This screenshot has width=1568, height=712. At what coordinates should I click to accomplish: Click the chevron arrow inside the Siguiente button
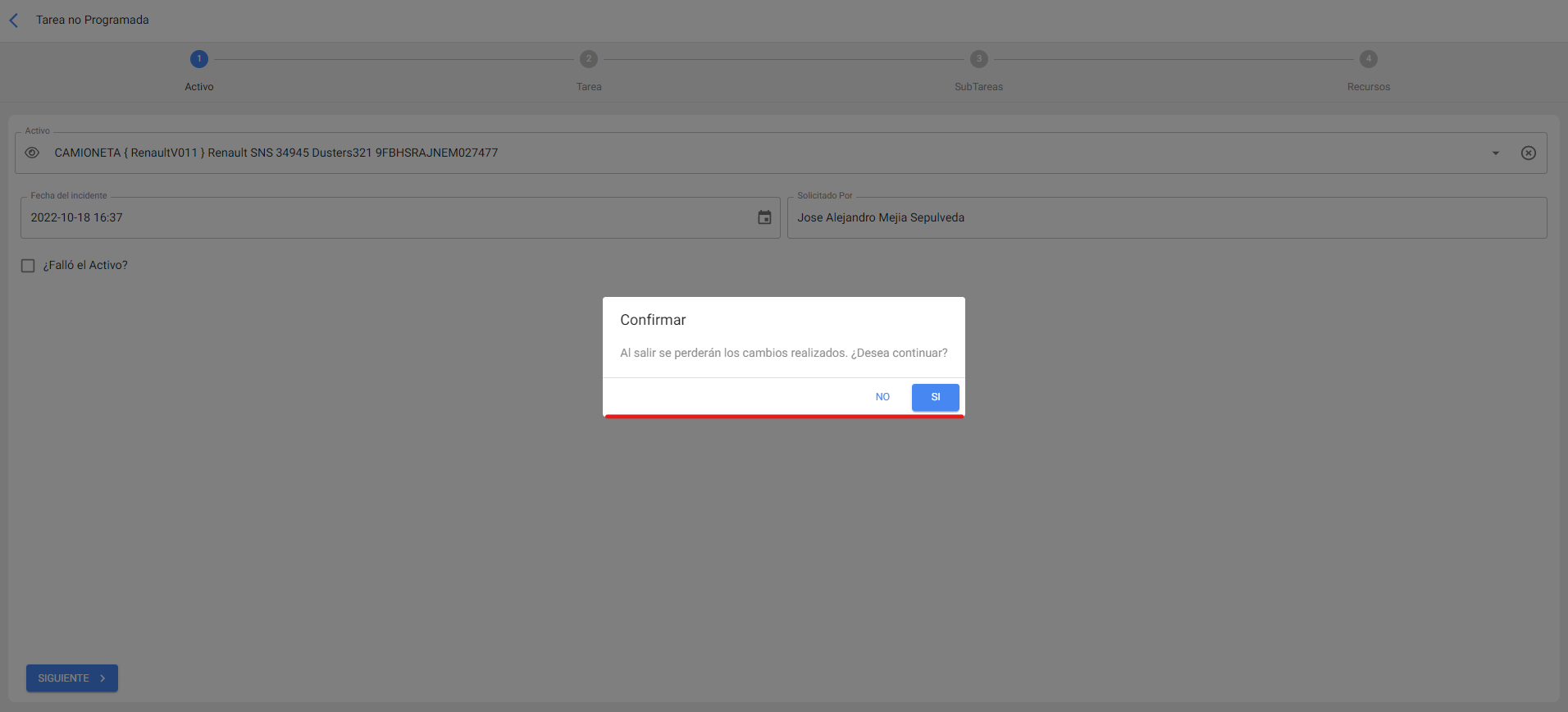point(103,678)
